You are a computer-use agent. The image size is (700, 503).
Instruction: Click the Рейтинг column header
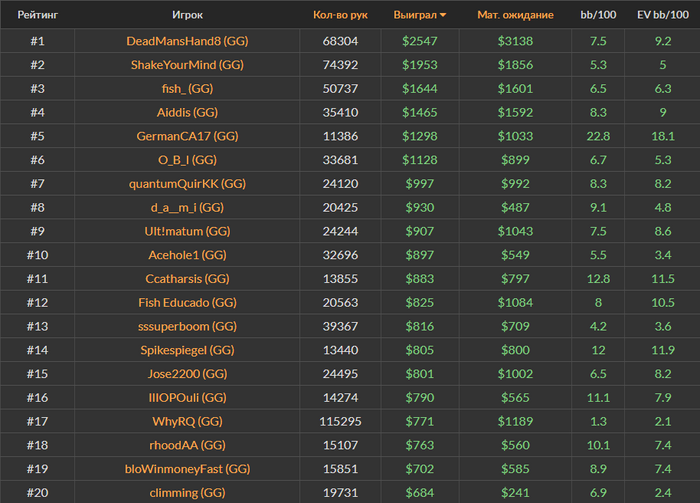click(37, 15)
